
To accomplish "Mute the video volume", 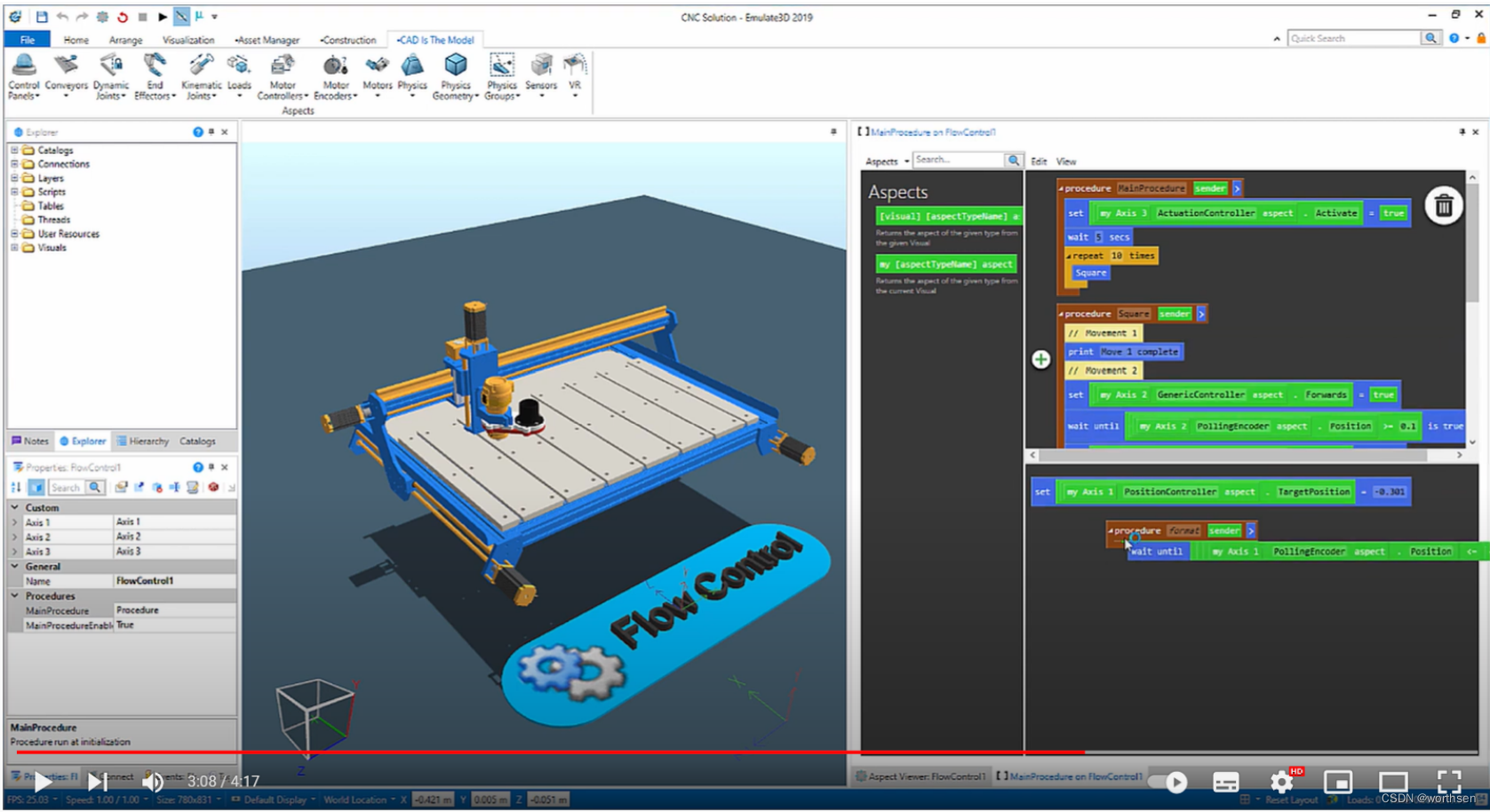I will click(153, 782).
